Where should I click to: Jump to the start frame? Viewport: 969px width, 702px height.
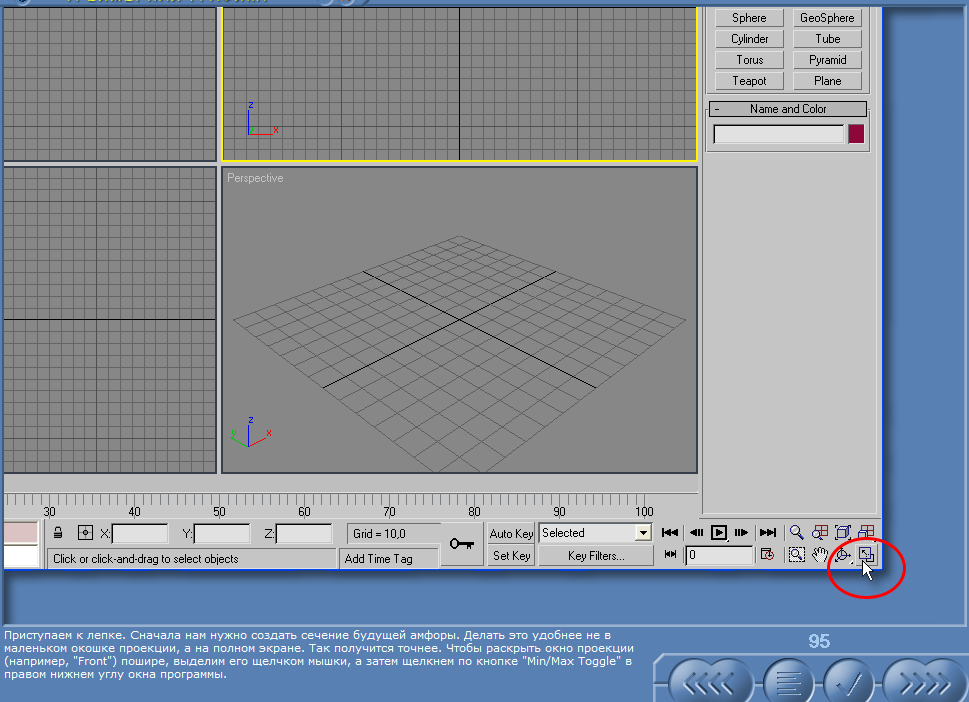coord(671,532)
